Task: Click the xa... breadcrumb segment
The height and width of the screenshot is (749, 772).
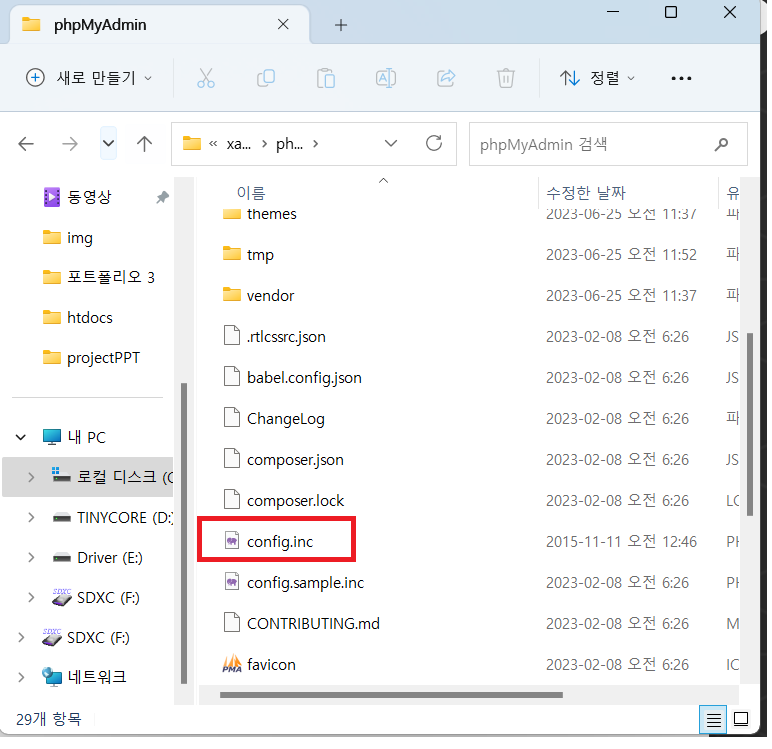Action: click(238, 144)
